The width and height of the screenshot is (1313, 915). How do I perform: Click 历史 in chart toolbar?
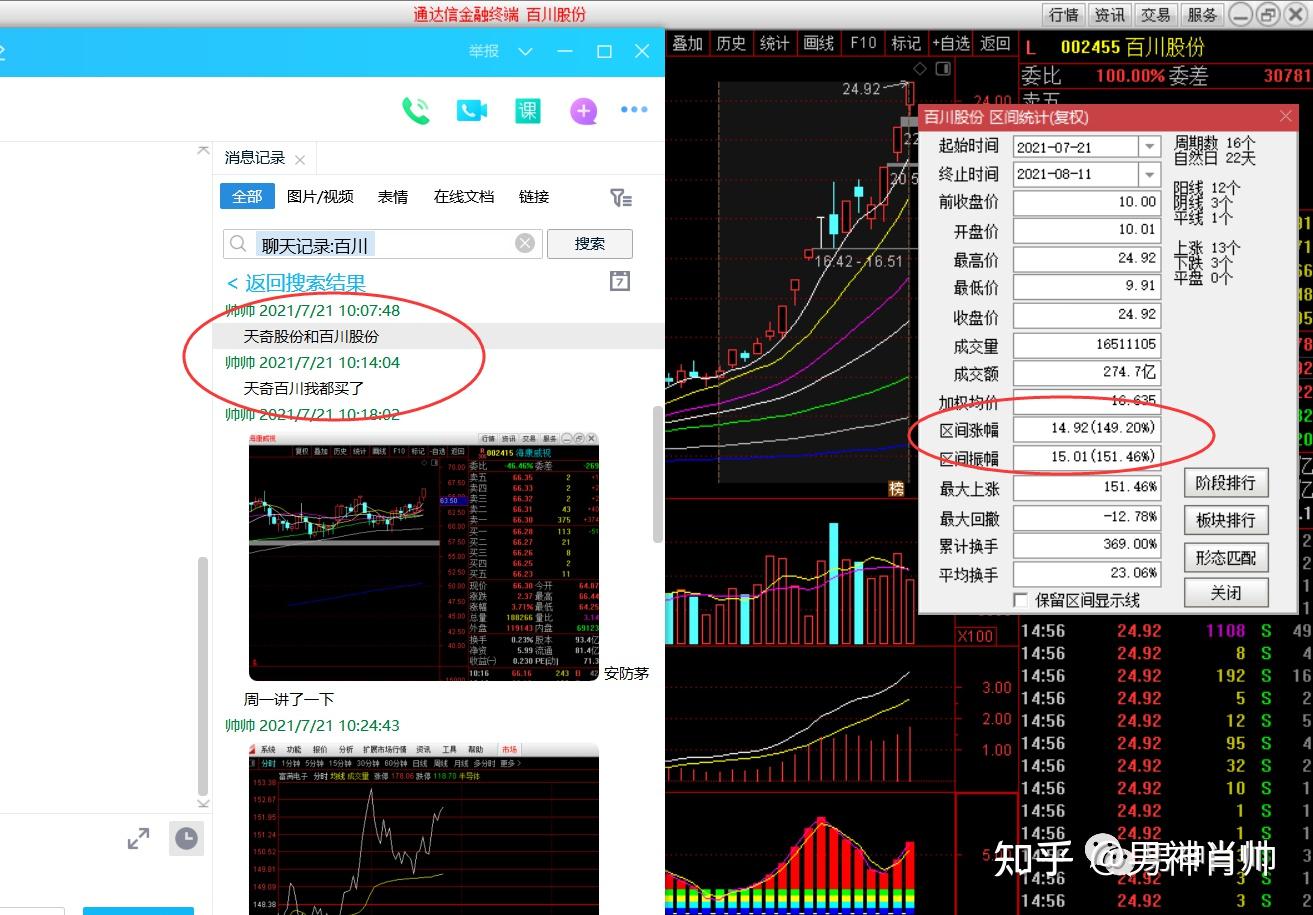(x=731, y=43)
